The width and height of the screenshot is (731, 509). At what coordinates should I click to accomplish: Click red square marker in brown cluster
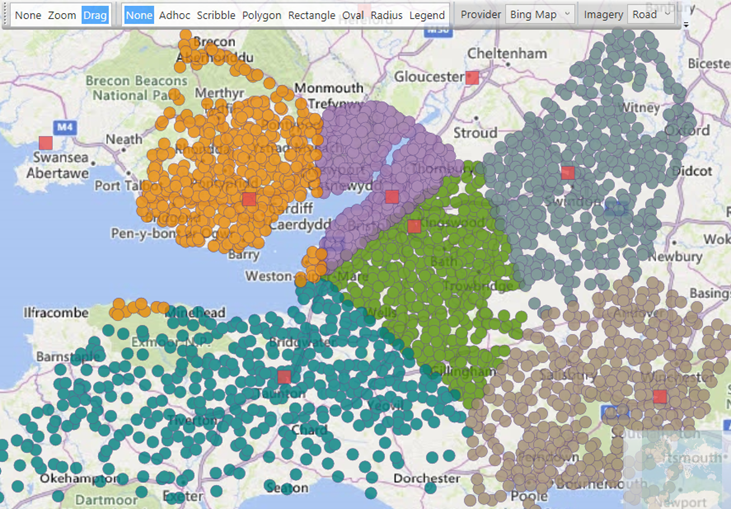click(659, 397)
